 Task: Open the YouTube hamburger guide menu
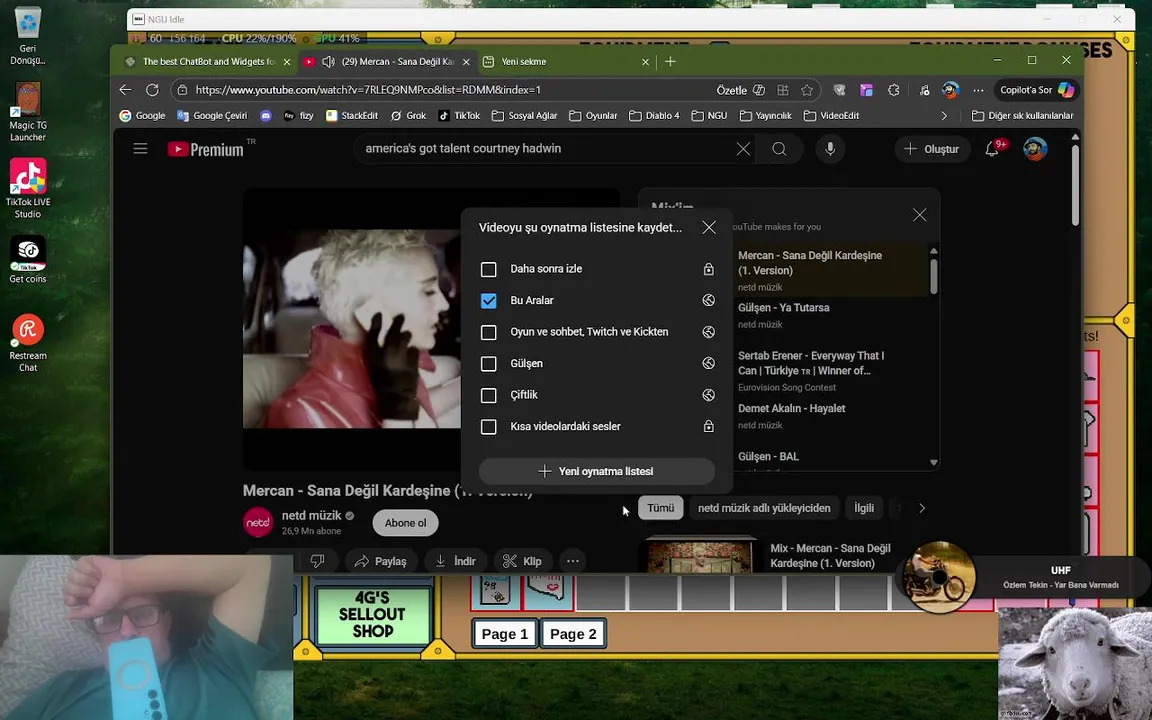click(140, 148)
